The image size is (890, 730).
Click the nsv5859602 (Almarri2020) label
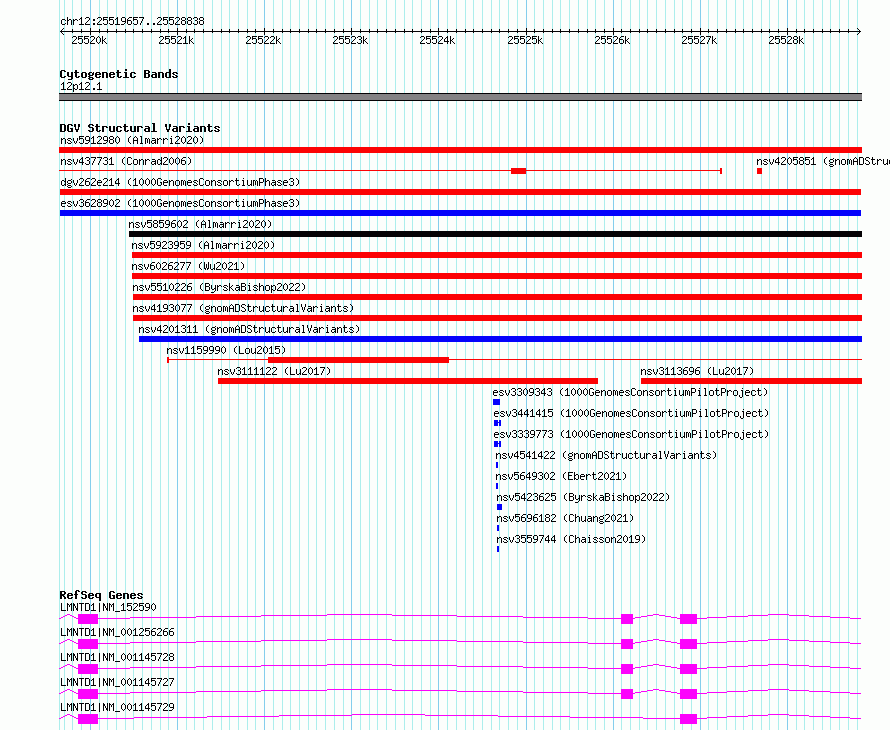200,224
